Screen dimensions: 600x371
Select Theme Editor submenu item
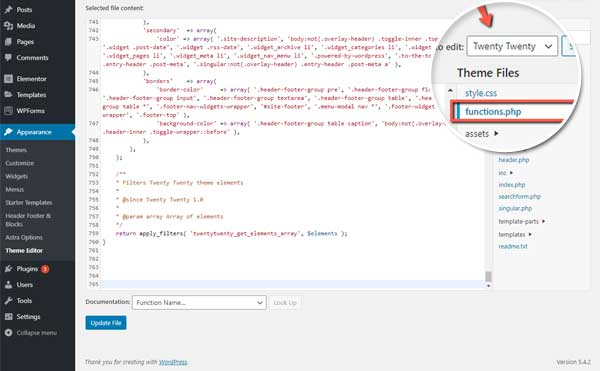[24, 251]
